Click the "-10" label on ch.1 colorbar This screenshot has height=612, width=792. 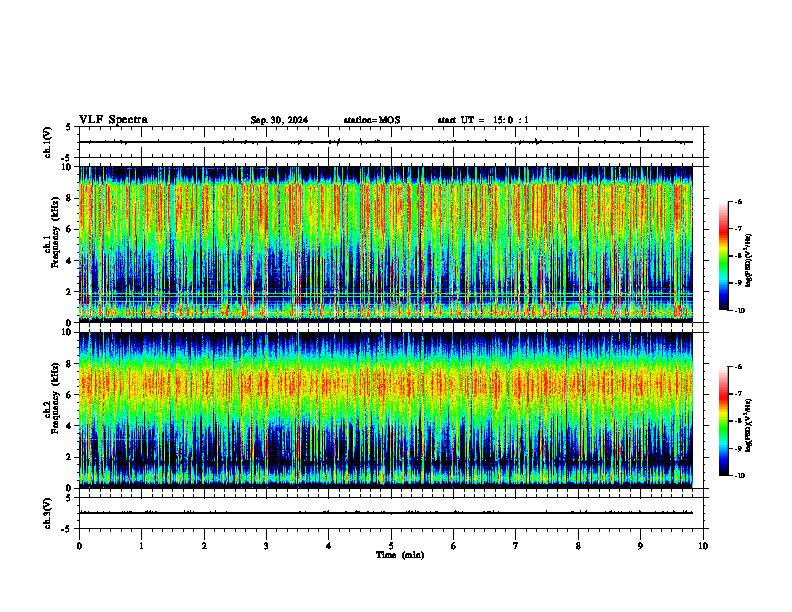[x=739, y=311]
